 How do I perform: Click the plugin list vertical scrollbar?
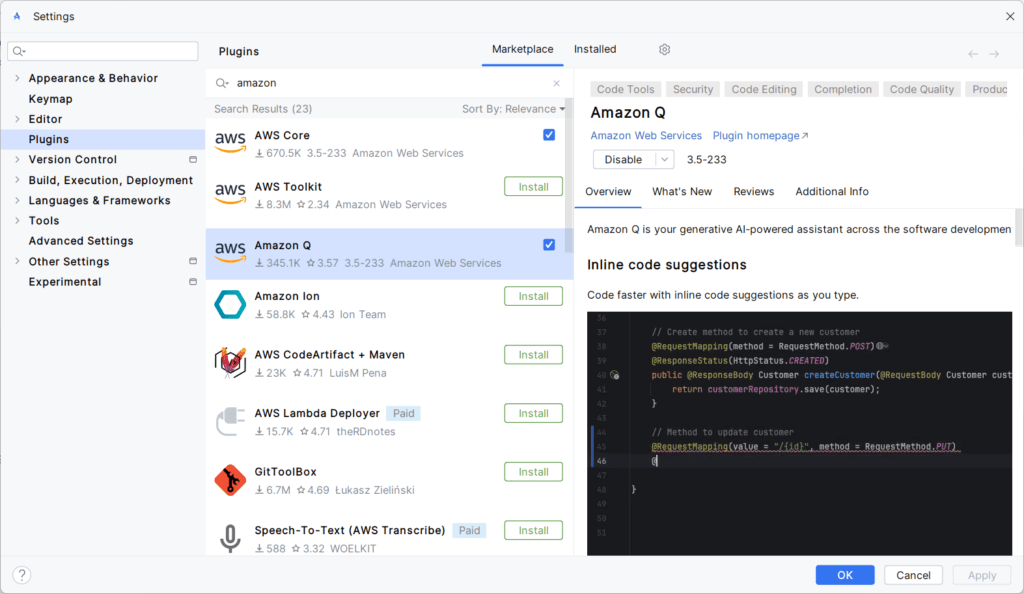pyautogui.click(x=569, y=176)
